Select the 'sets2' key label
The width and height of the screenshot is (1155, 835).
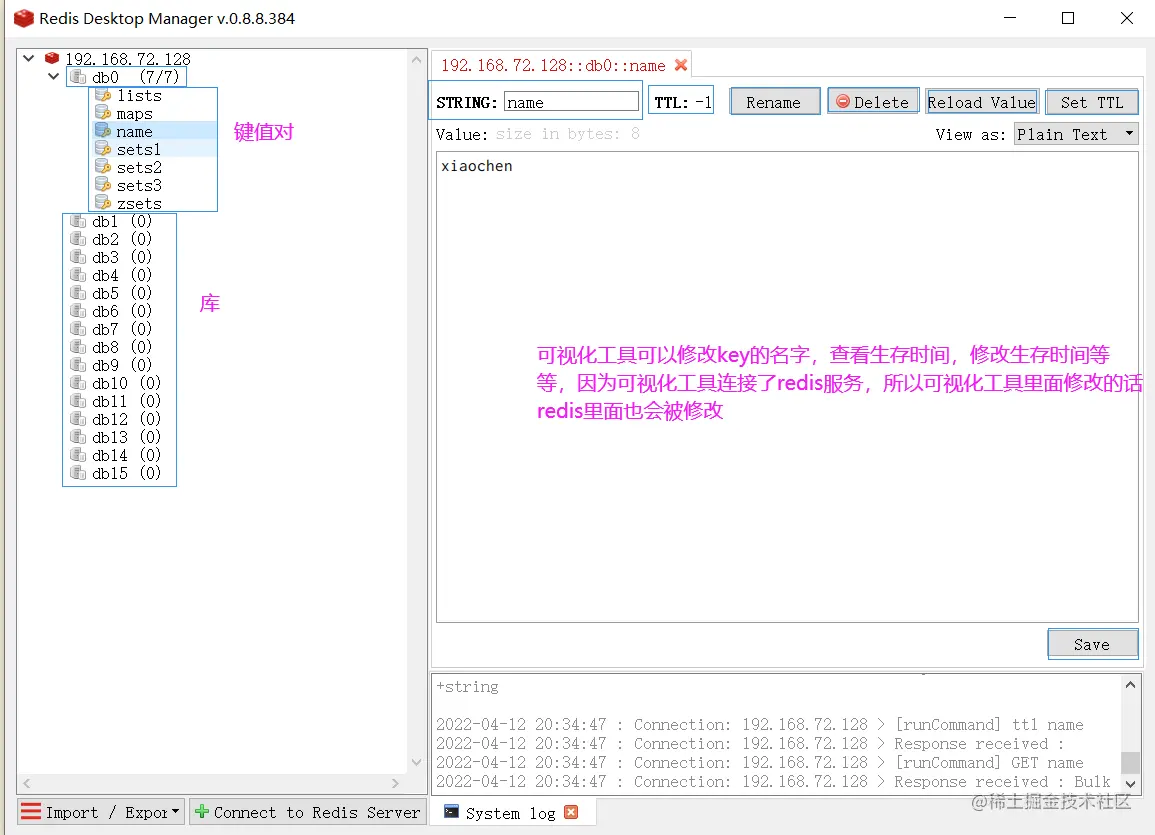(x=139, y=168)
